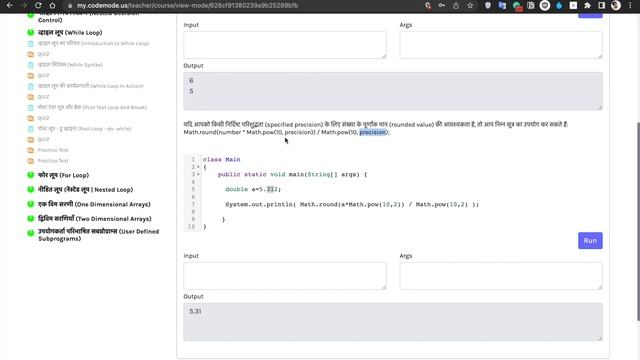Open the Introduction to While Loop lesson
640x360 pixels.
click(x=93, y=43)
